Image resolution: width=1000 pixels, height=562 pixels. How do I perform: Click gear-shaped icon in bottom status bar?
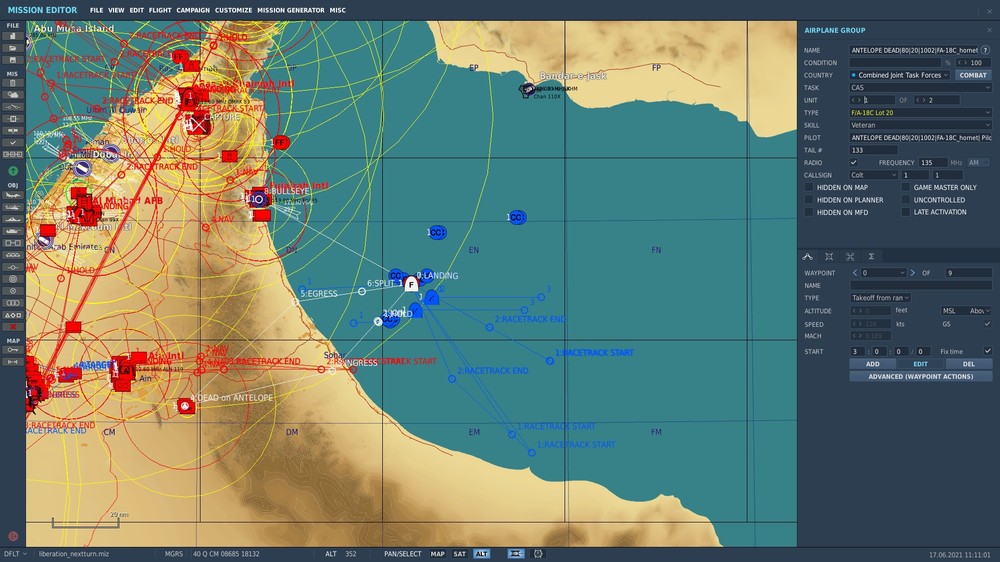(538, 554)
